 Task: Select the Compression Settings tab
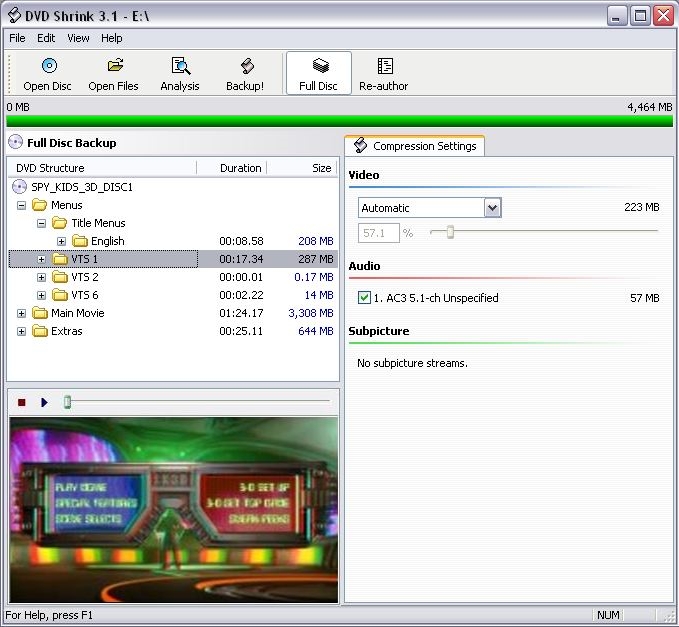(415, 146)
